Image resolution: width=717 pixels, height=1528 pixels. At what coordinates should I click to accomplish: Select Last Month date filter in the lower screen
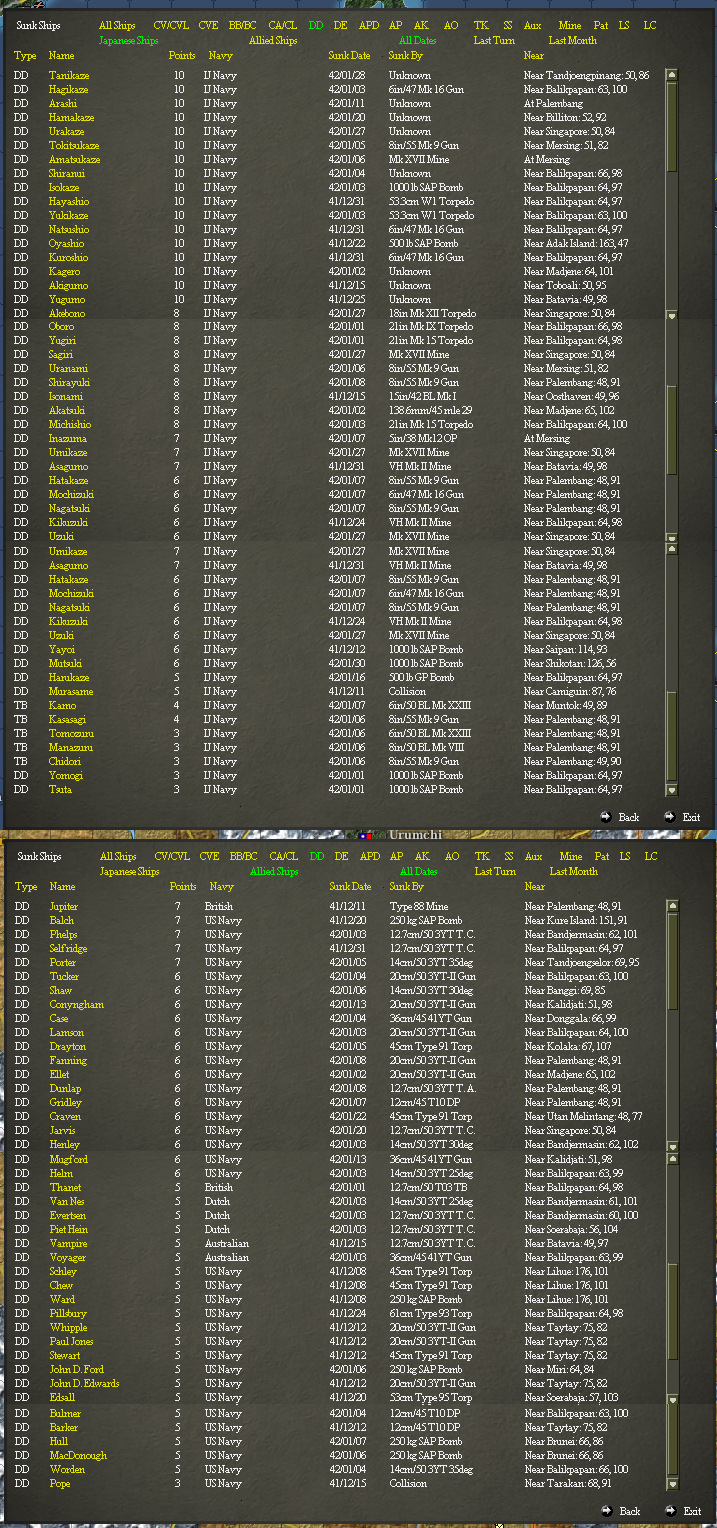click(573, 872)
